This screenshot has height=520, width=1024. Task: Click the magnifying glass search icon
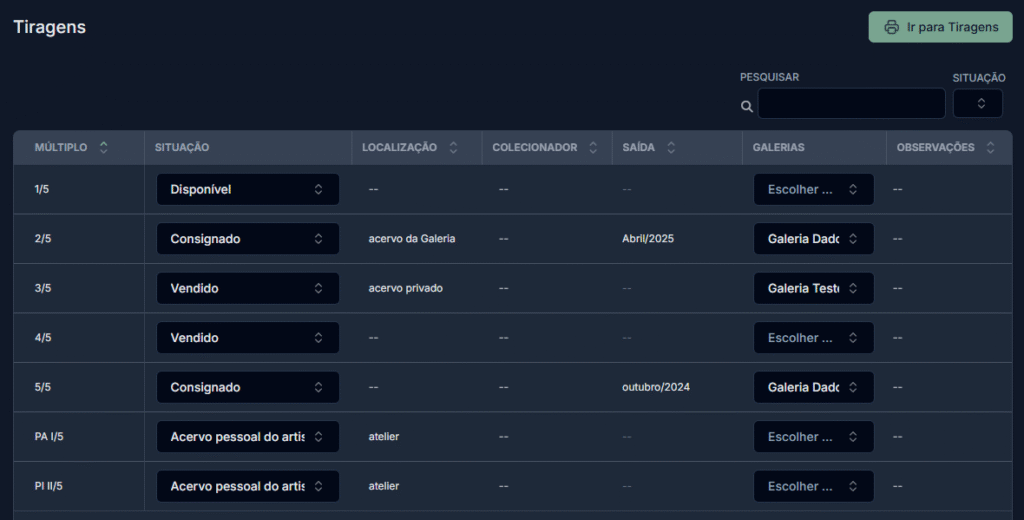(x=746, y=106)
